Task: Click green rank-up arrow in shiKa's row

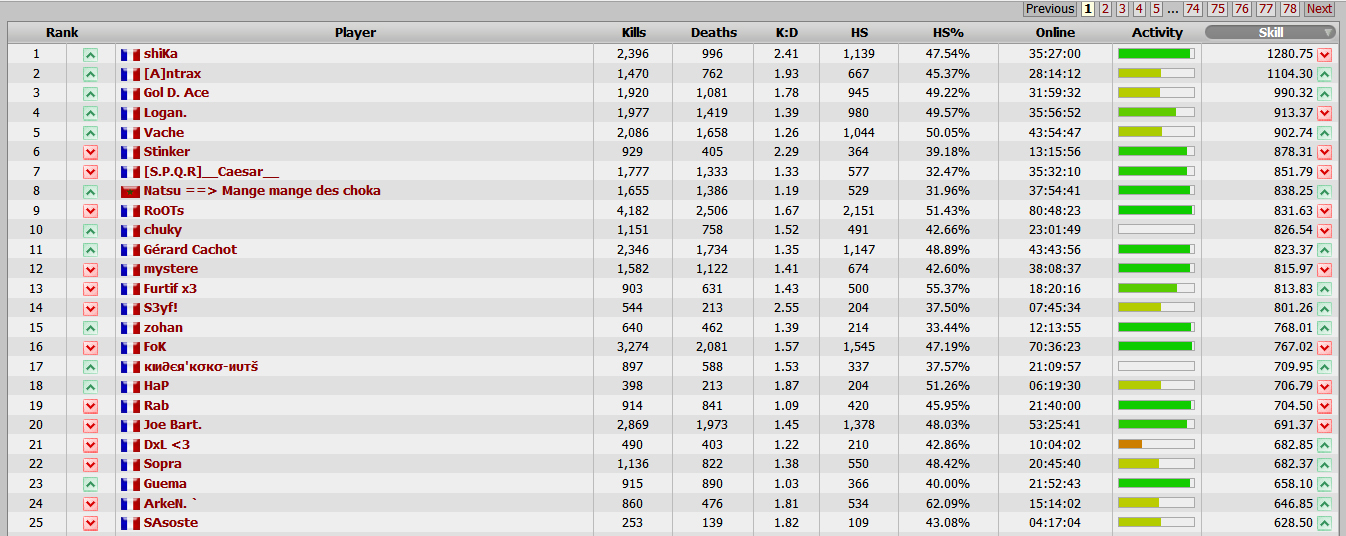Action: click(90, 54)
